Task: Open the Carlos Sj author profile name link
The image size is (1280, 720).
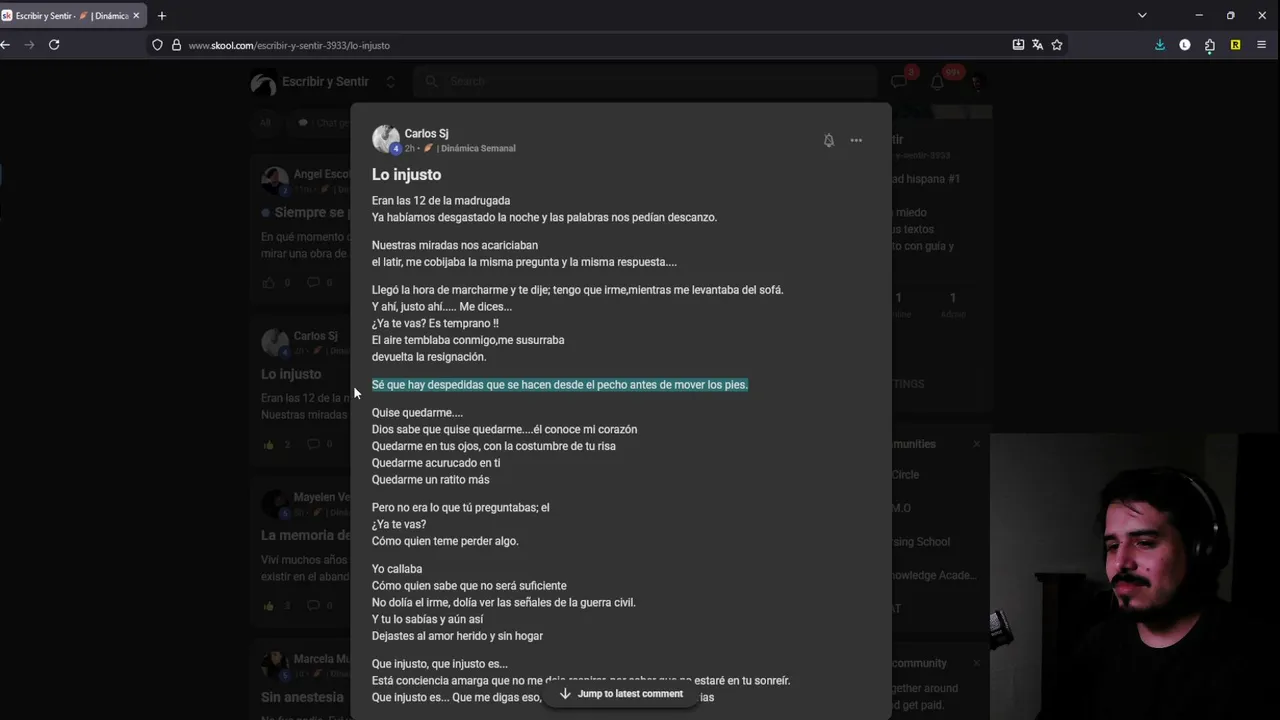Action: click(426, 133)
